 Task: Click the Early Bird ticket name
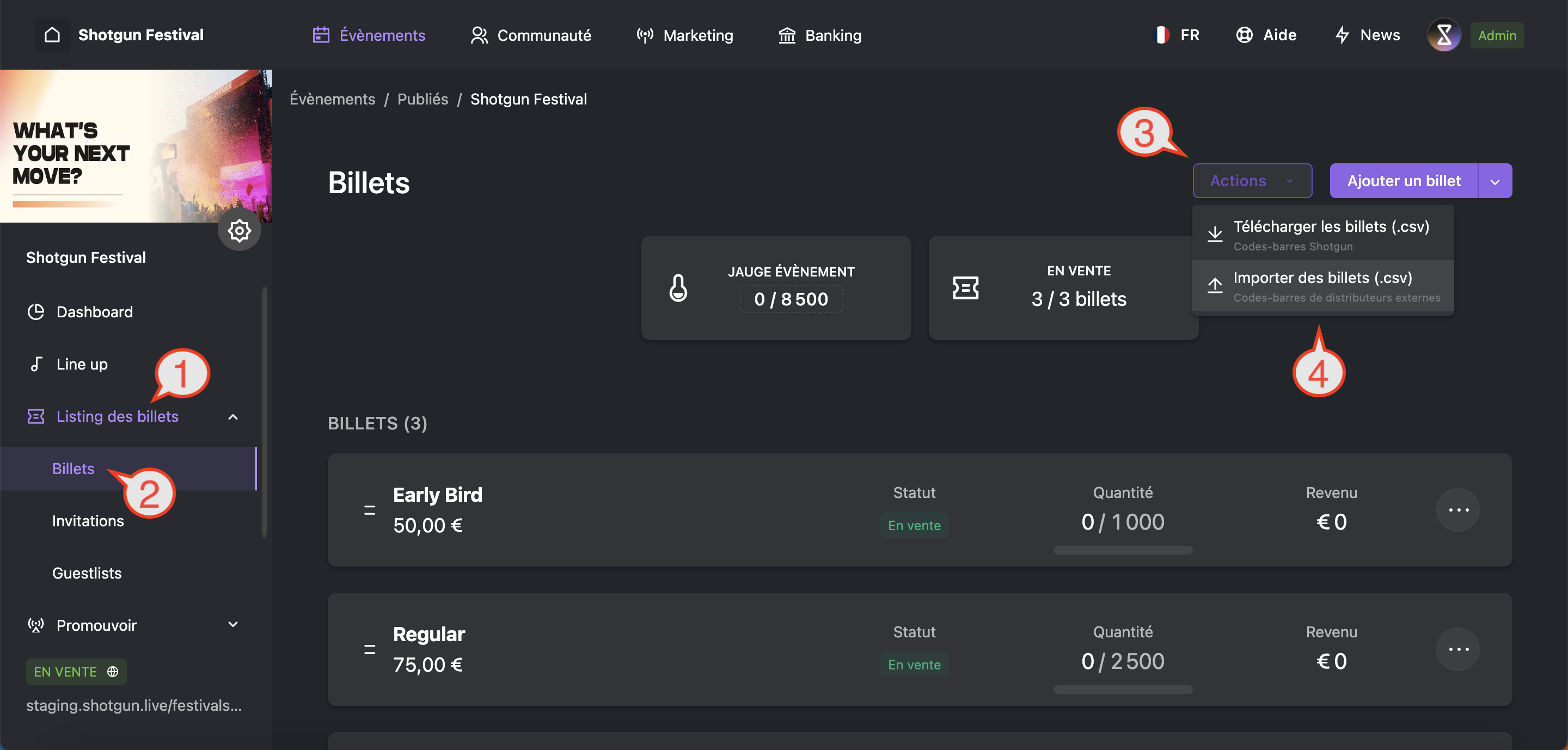coord(438,495)
